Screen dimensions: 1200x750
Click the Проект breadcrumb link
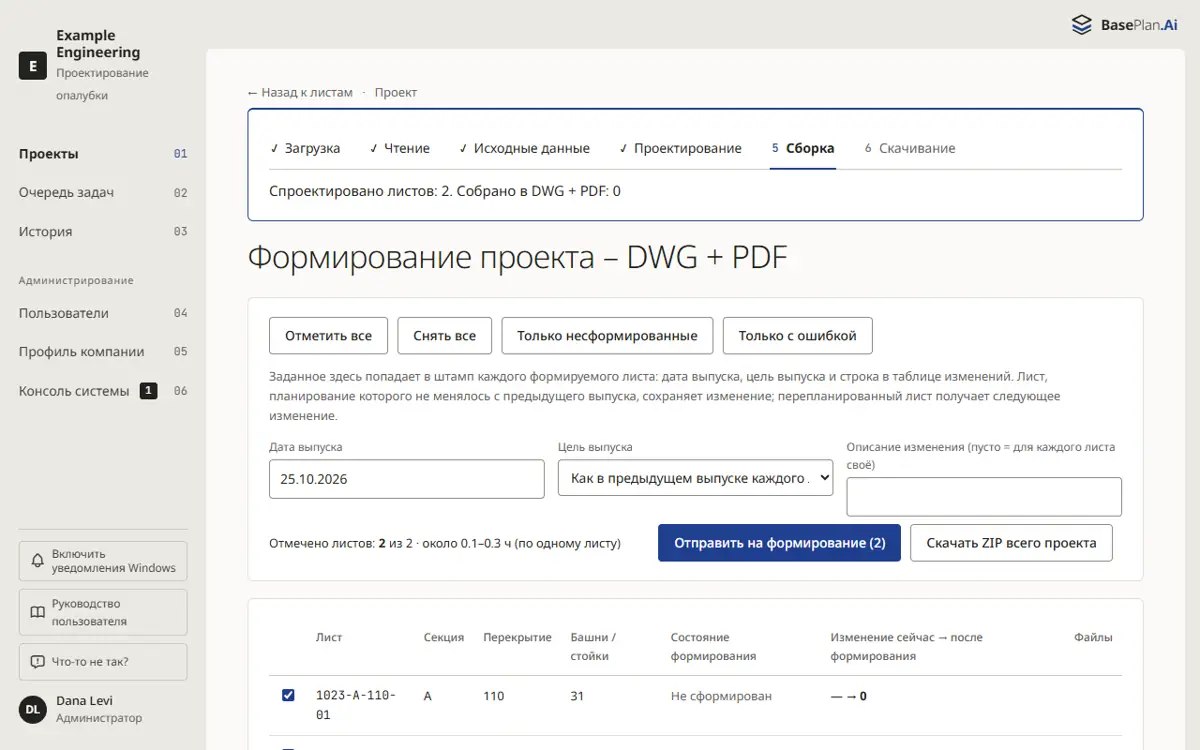pos(396,92)
